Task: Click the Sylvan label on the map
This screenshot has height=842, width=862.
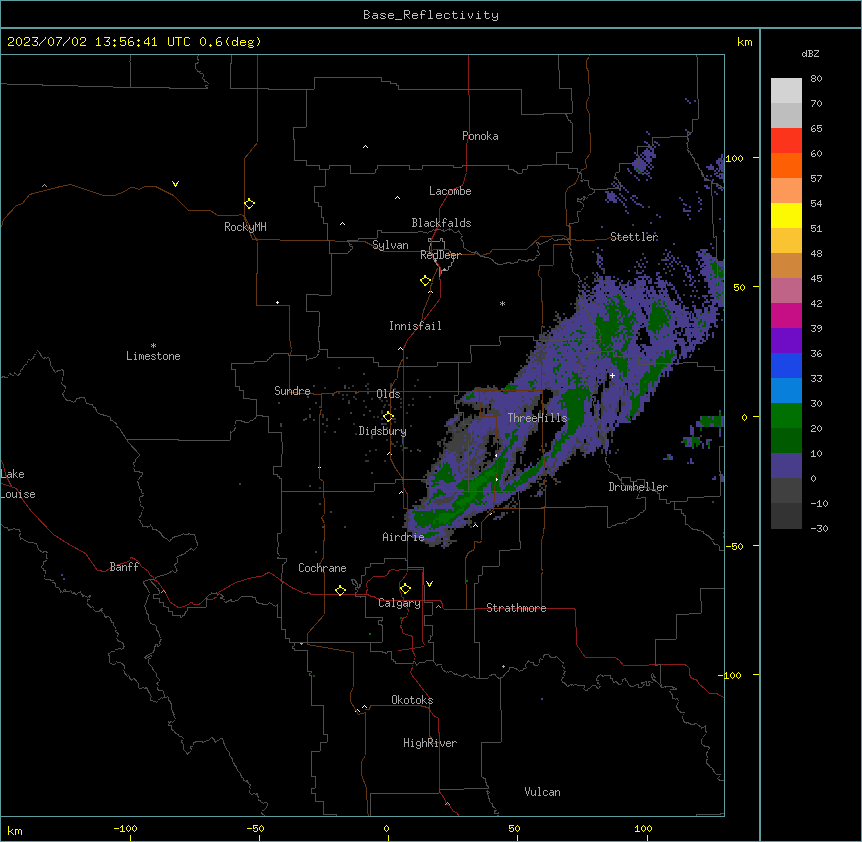Action: (x=390, y=245)
